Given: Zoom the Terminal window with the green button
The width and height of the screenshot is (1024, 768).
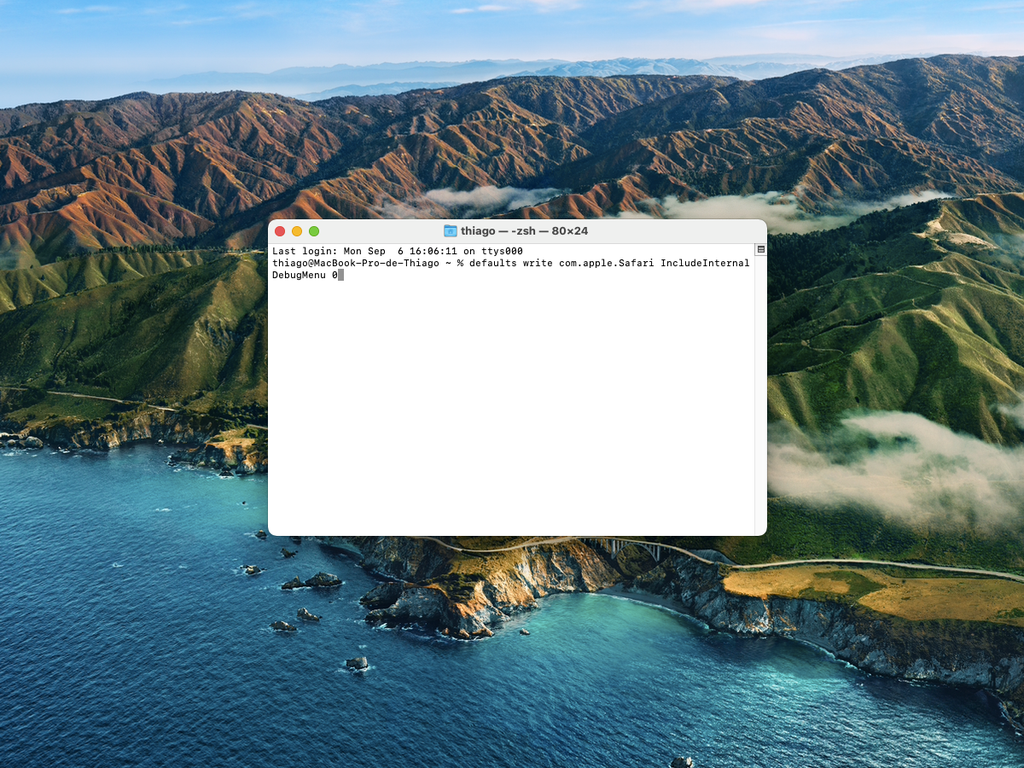Looking at the screenshot, I should (314, 231).
